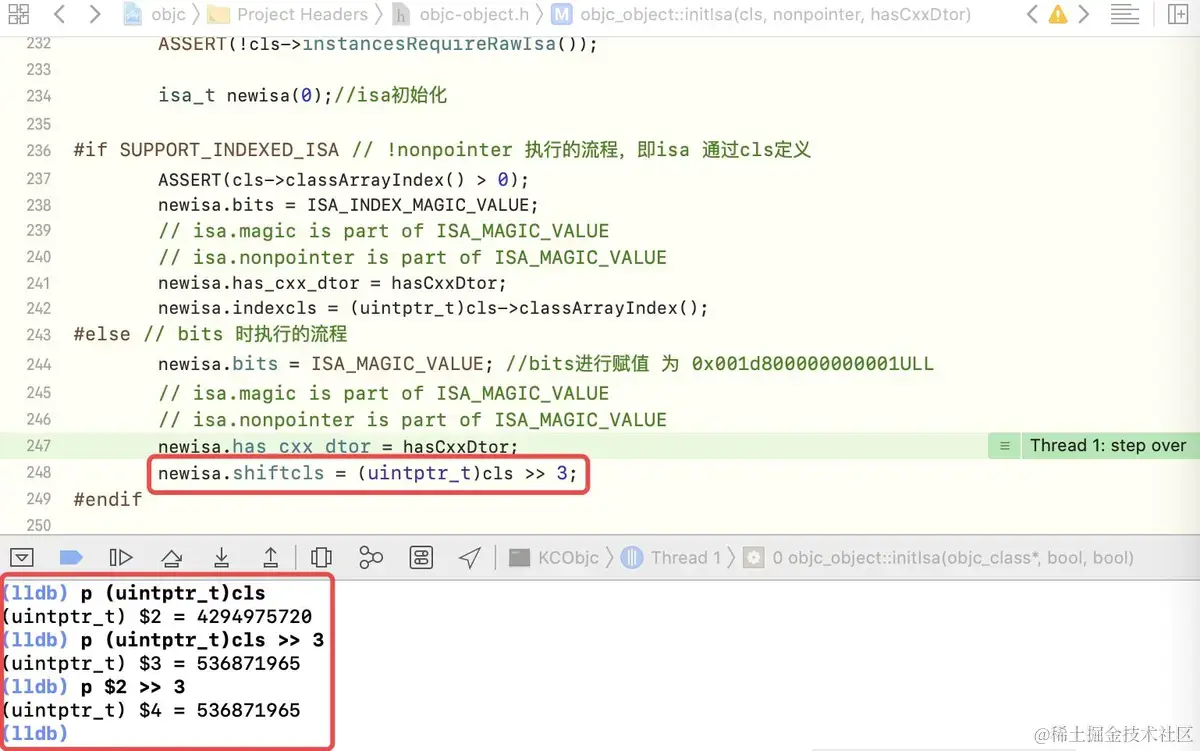Click the isa_t newisa(0); line
Viewport: 1200px width, 751px height.
[x=302, y=97]
